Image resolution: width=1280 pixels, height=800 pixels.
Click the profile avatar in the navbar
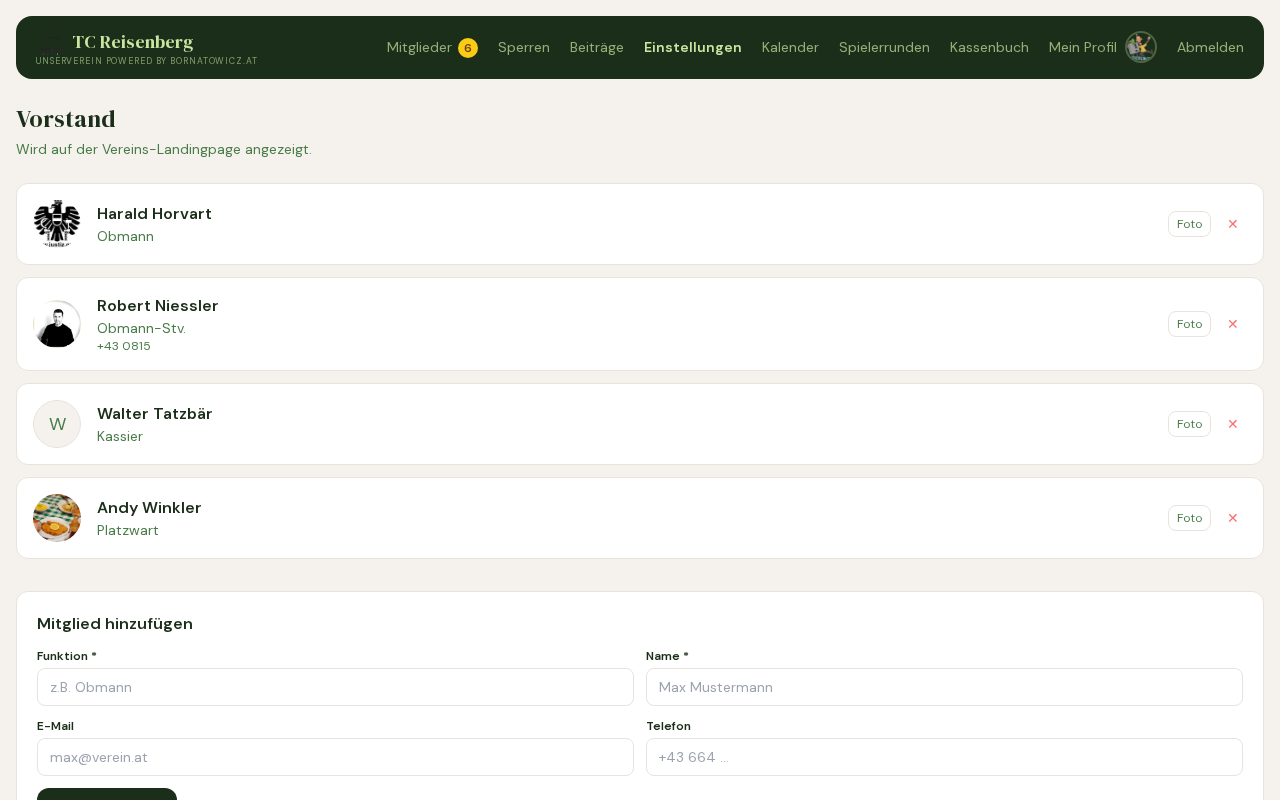coord(1141,47)
